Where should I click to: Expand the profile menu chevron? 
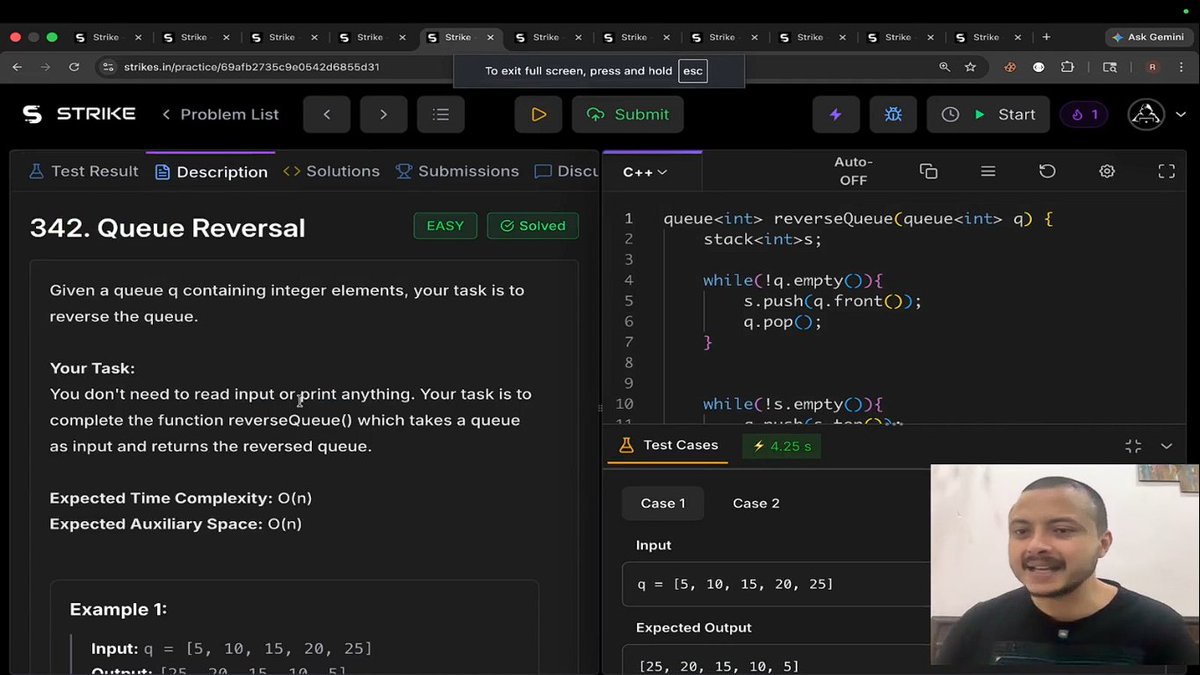pos(1180,115)
